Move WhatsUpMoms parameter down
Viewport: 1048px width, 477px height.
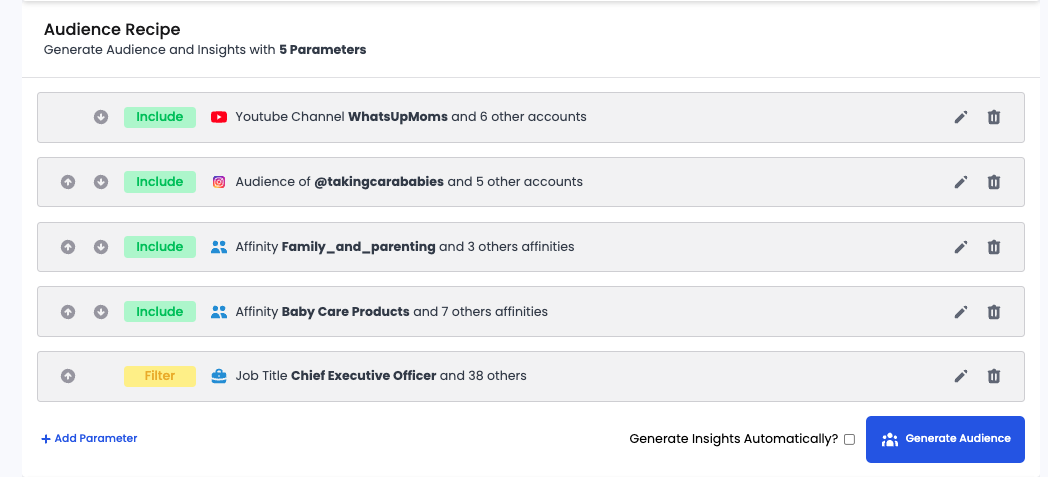[x=101, y=117]
